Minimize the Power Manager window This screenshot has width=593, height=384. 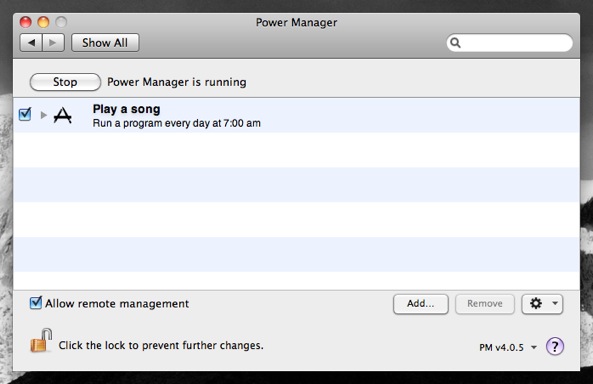(x=43, y=22)
